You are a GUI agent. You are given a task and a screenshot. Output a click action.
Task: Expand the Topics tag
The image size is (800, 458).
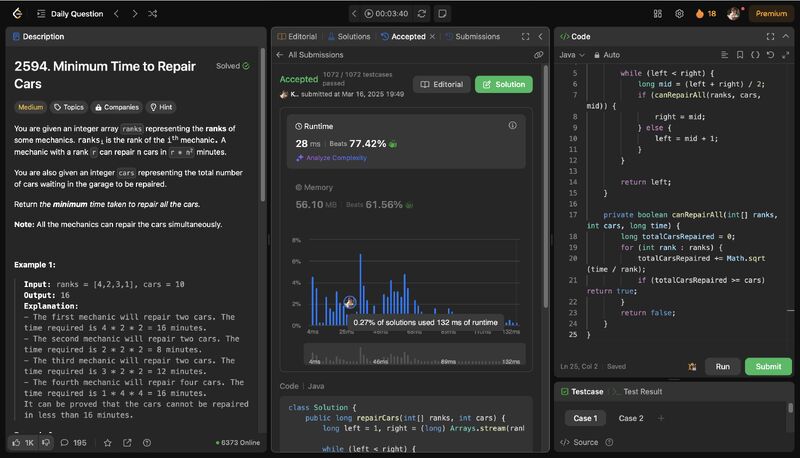point(69,107)
